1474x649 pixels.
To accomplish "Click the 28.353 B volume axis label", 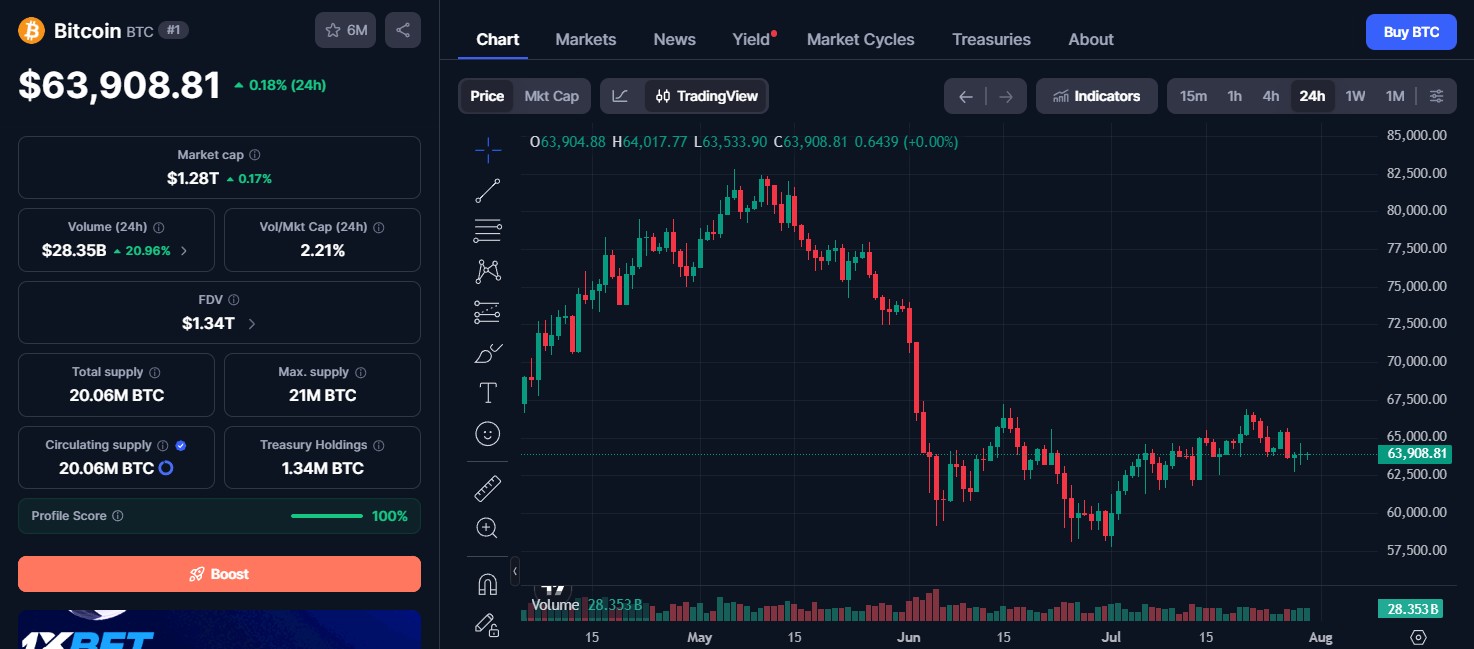I will point(1410,609).
